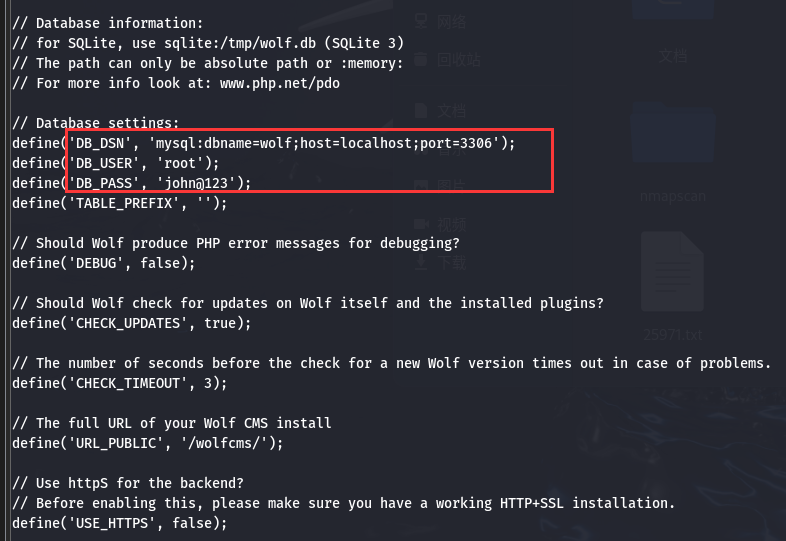
Task: Click the TABLE_PREFIX define line
Action: tap(120, 204)
